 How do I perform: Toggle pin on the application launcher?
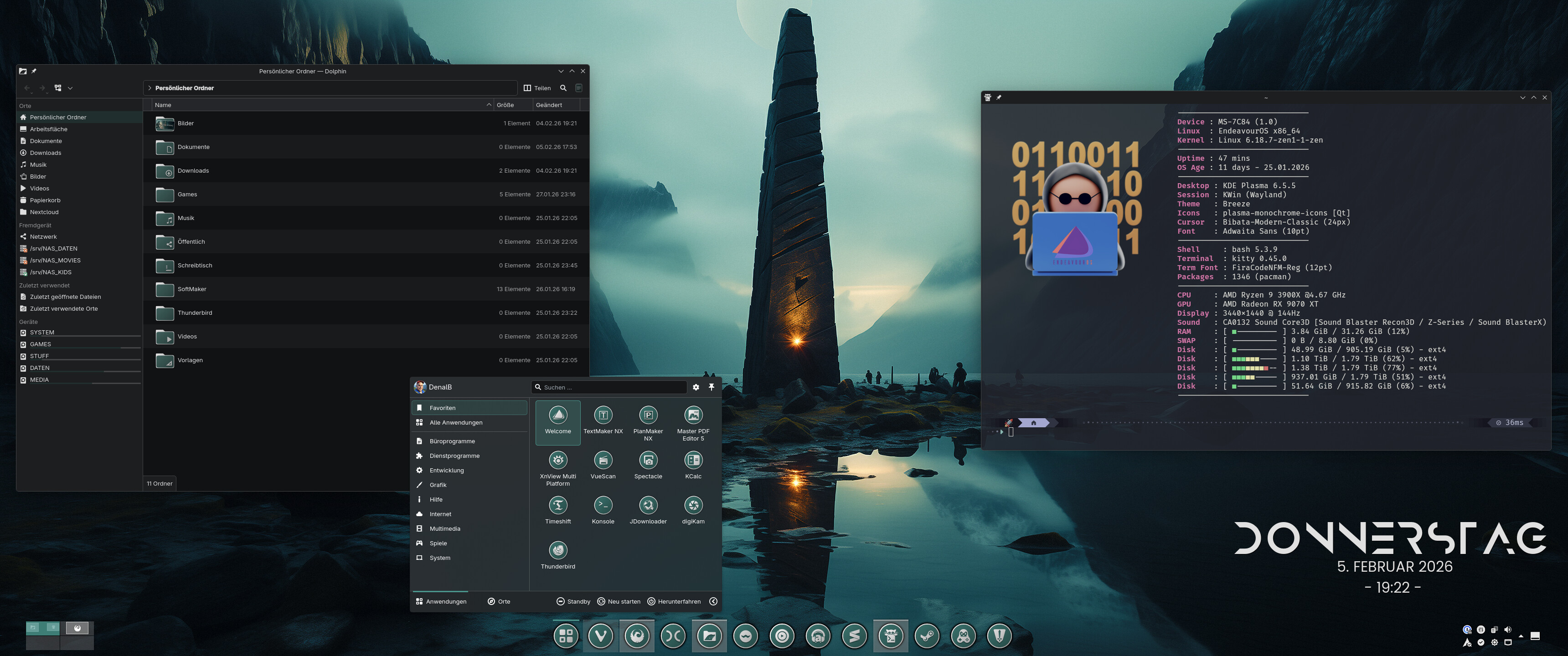(x=711, y=387)
